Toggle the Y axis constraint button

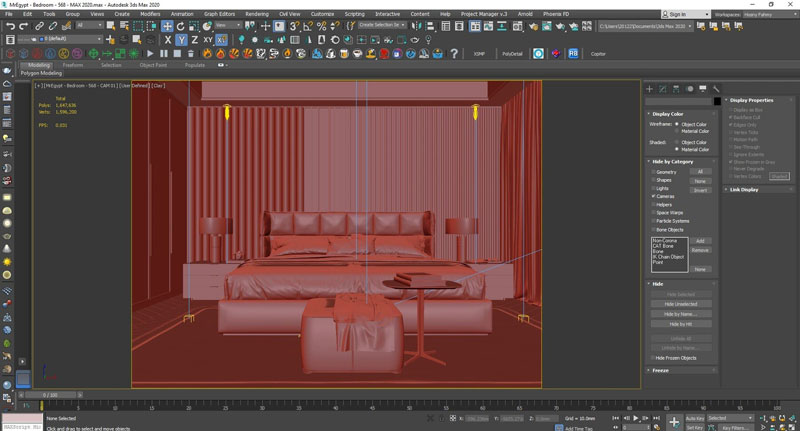(x=181, y=40)
